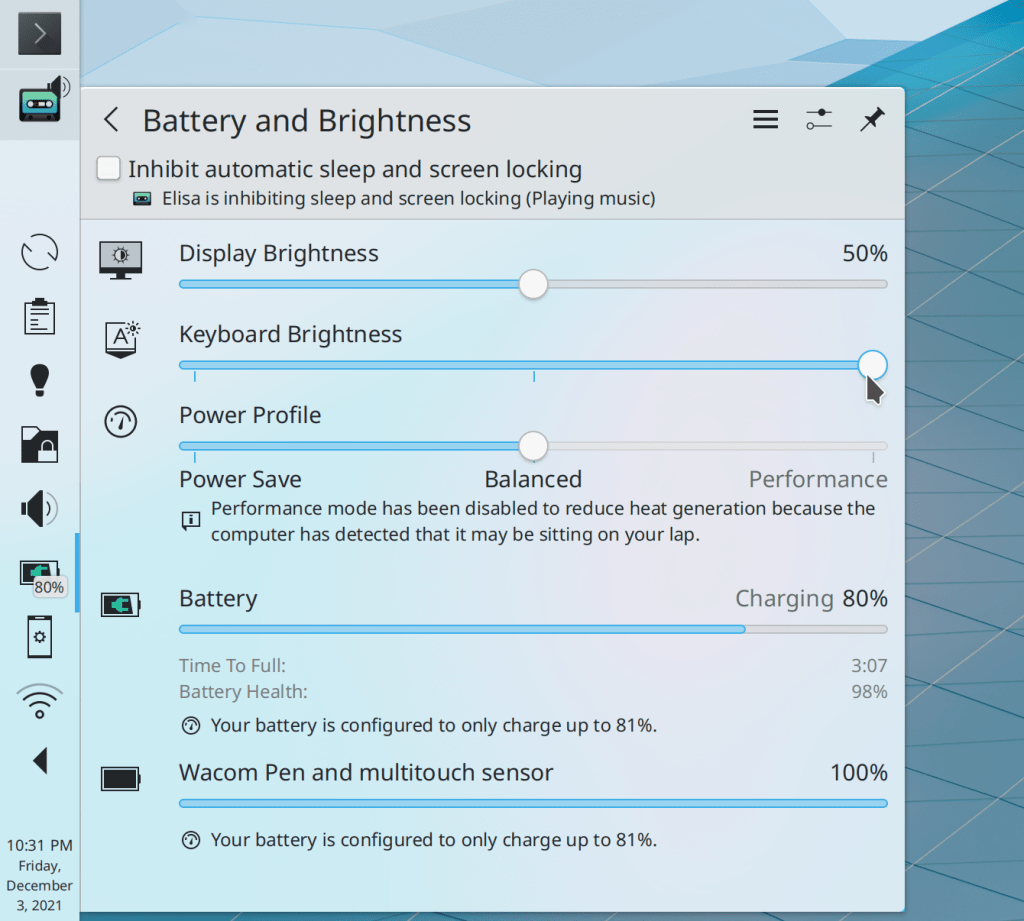Expand hidden tray icons with the left triangle
The image size is (1024, 921).
(40, 761)
